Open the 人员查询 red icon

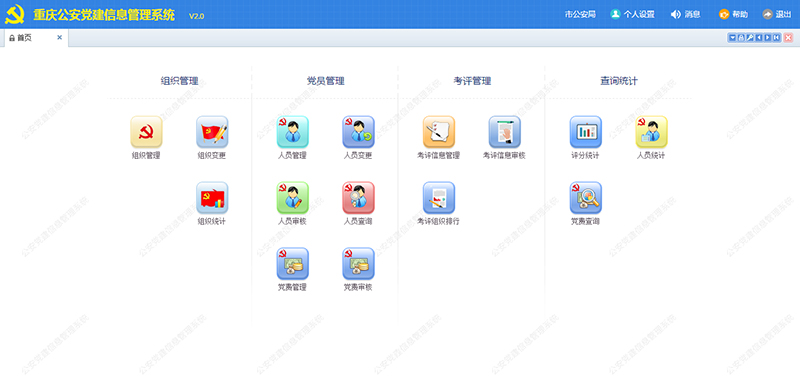pos(358,198)
